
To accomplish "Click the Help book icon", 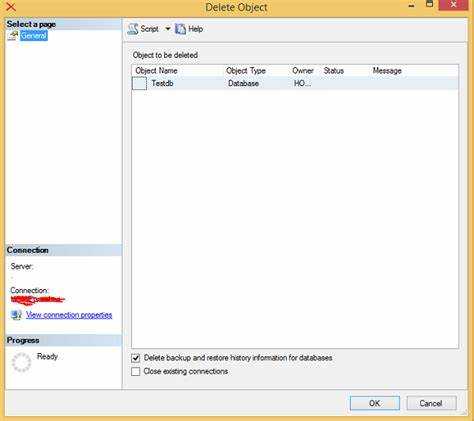I will tap(180, 29).
